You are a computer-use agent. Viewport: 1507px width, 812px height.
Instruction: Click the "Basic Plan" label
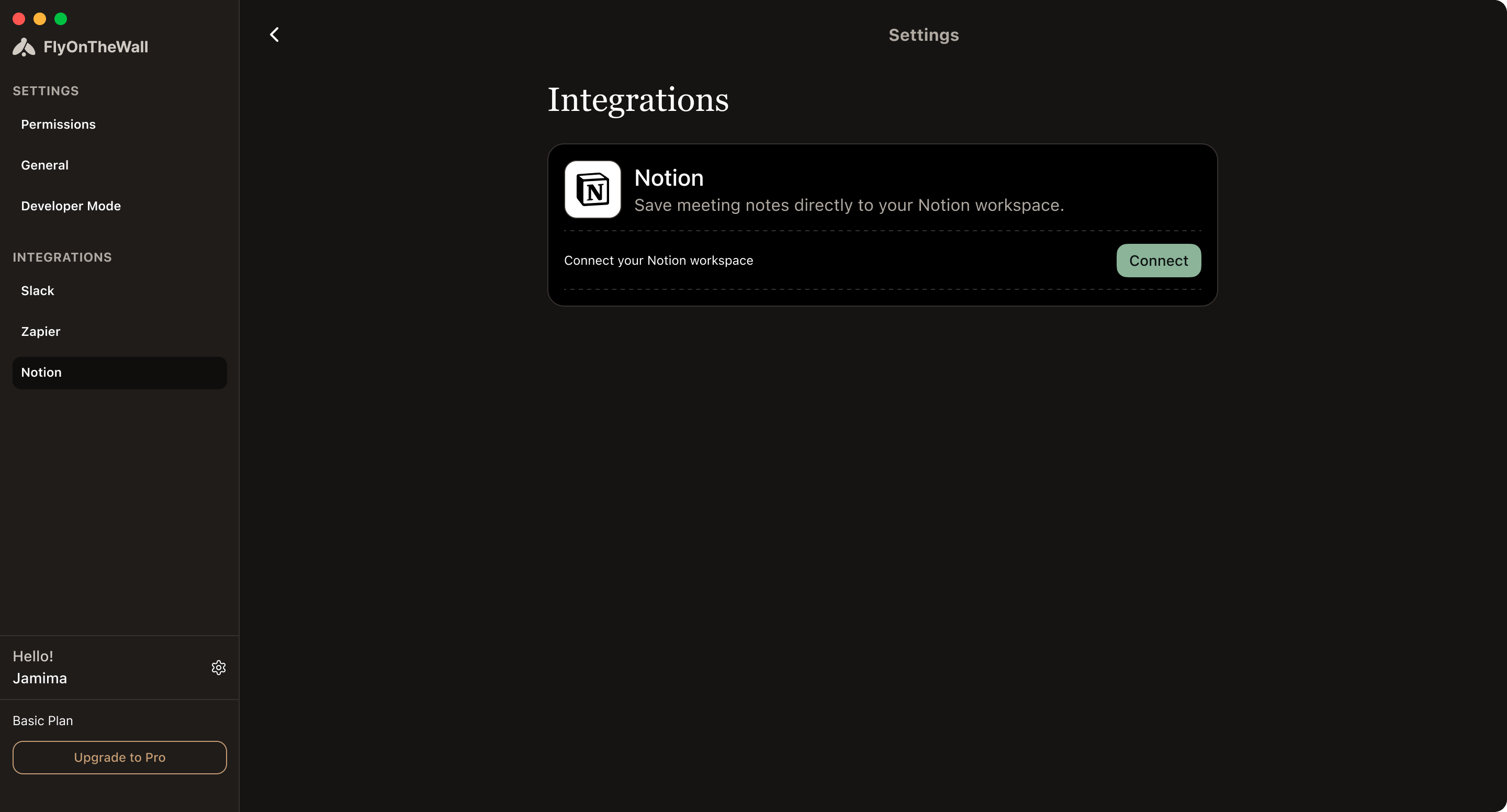(43, 721)
